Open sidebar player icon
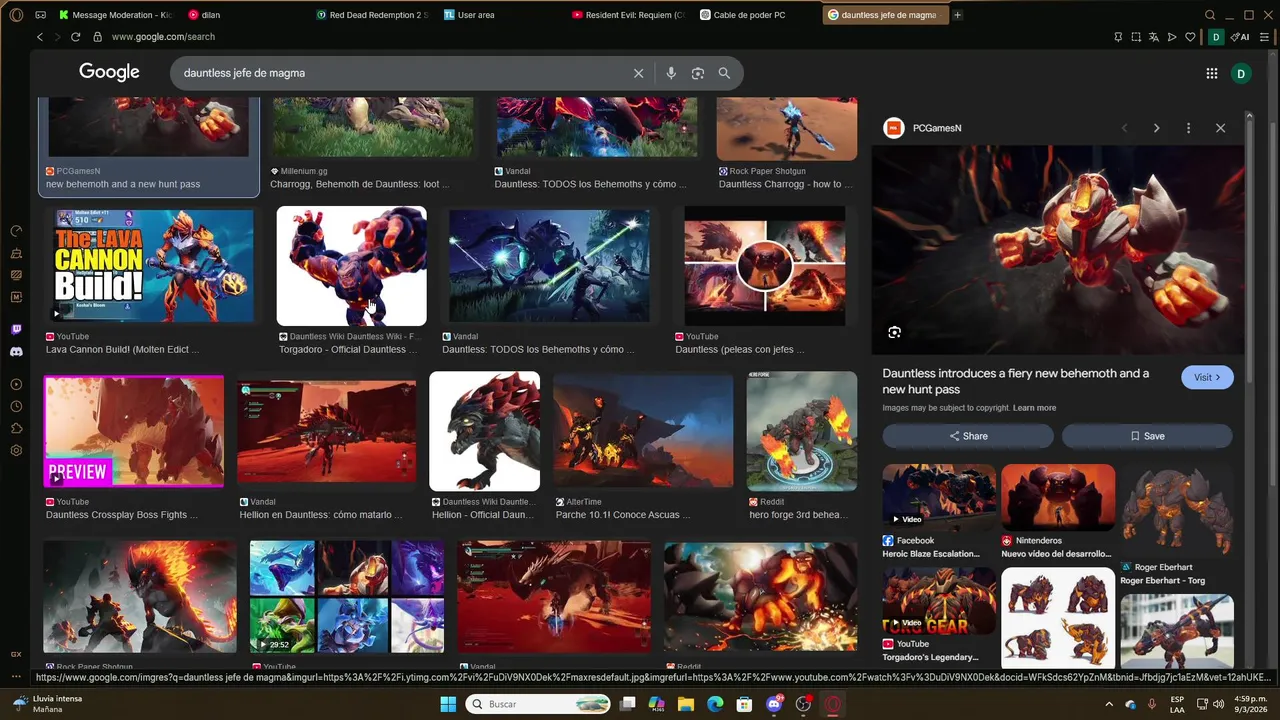 click(x=16, y=384)
